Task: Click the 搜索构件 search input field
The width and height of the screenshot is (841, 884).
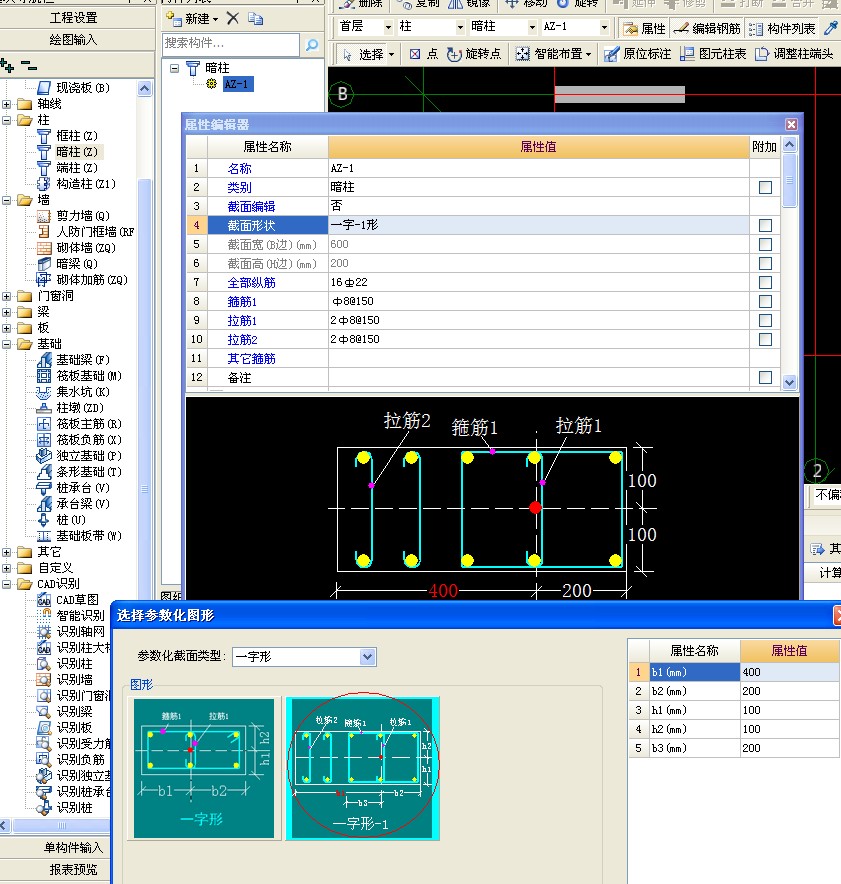Action: (231, 44)
